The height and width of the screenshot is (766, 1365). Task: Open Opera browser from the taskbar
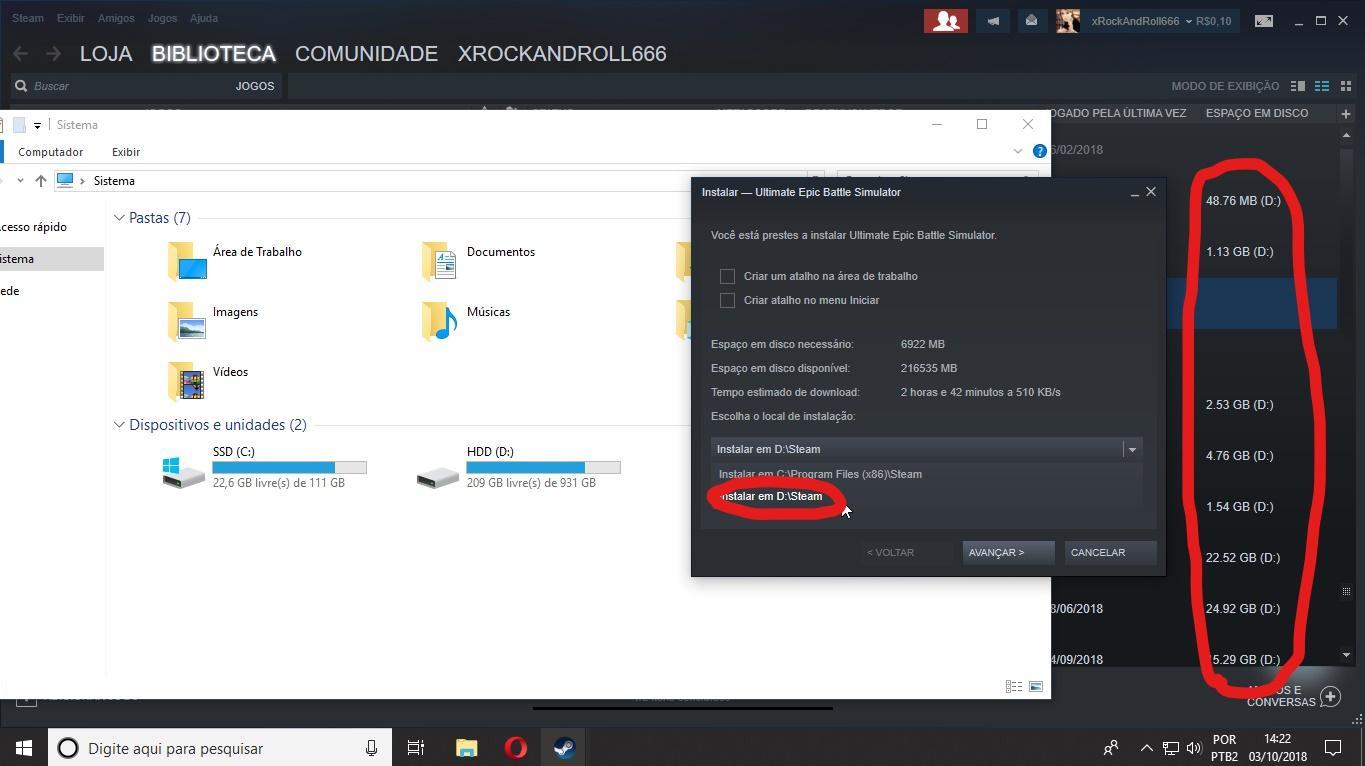pos(516,748)
